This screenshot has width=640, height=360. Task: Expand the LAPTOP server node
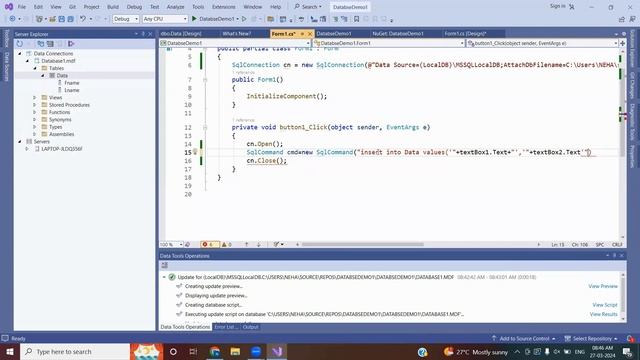27,149
